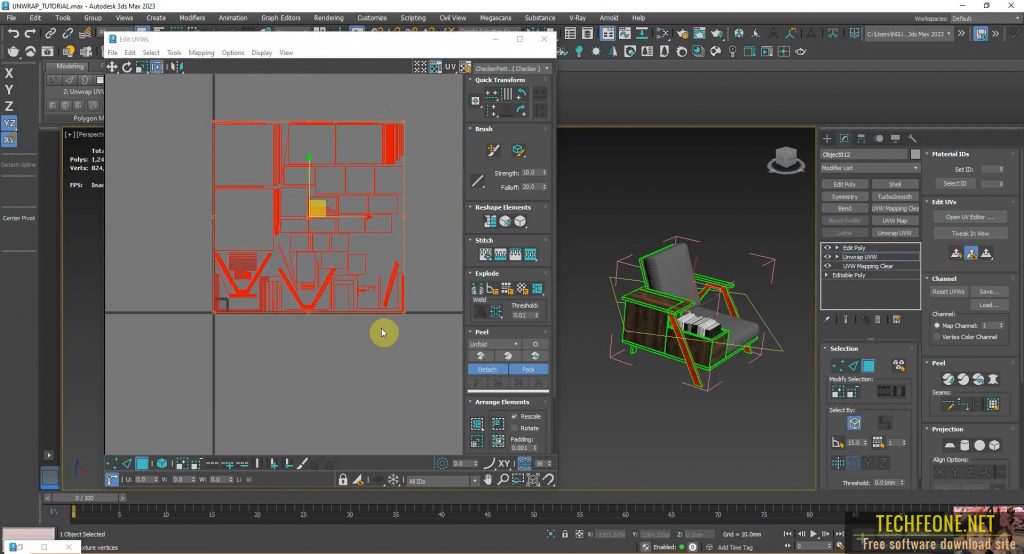The height and width of the screenshot is (554, 1024).
Task: Click the Play Animation button
Action: [x=813, y=534]
